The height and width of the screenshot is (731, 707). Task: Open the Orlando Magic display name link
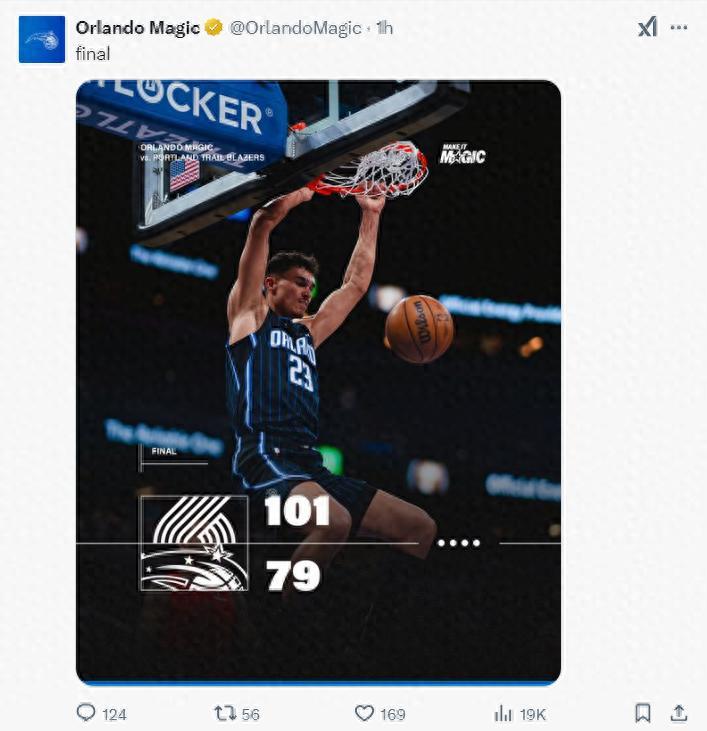[x=137, y=28]
